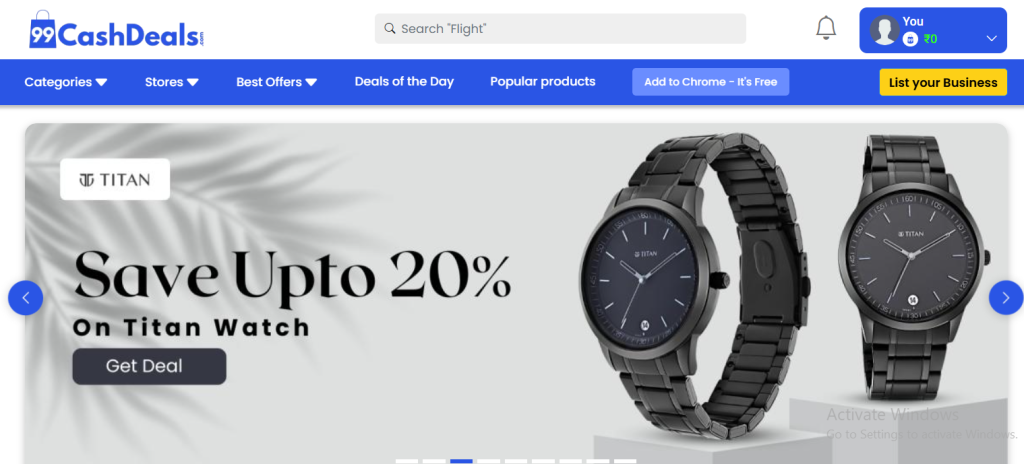Open Deals of the Day page

[x=404, y=82]
